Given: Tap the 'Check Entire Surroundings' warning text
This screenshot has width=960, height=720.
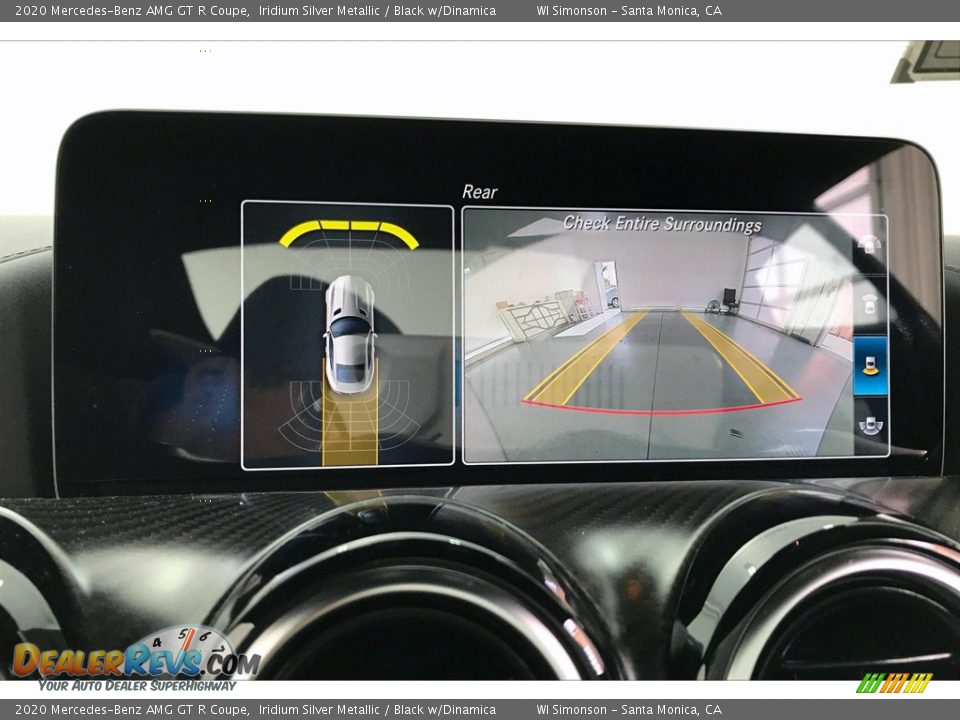Looking at the screenshot, I should pos(662,224).
